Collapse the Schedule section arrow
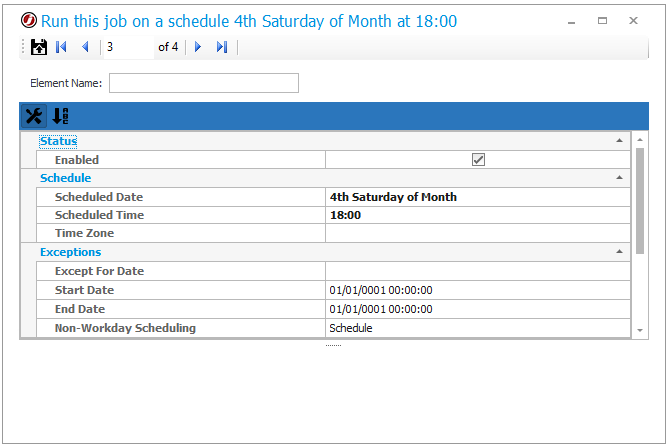Viewport: 667px width, 448px height. tap(619, 177)
